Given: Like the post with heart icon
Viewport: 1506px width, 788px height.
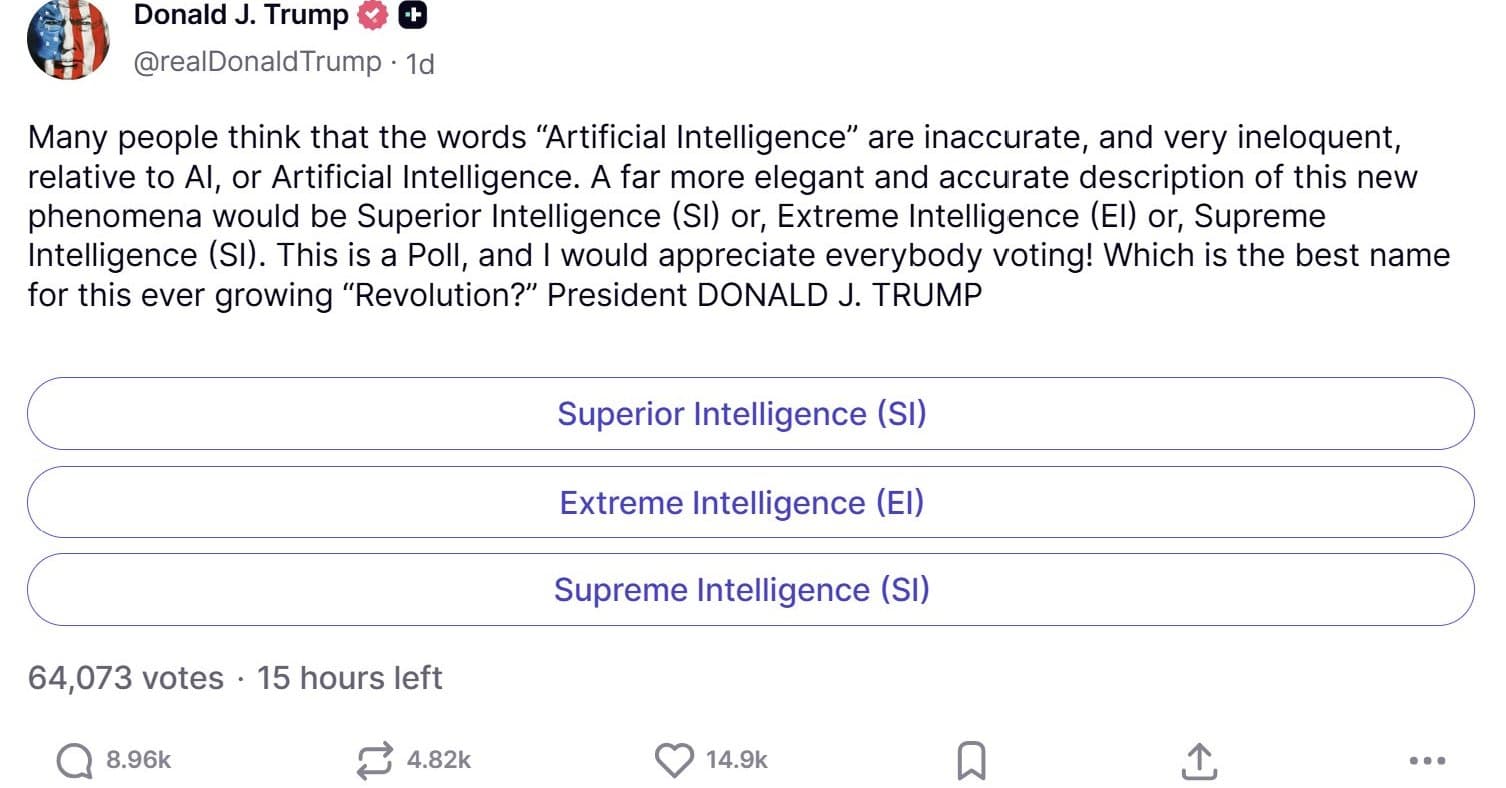Looking at the screenshot, I should click(674, 761).
